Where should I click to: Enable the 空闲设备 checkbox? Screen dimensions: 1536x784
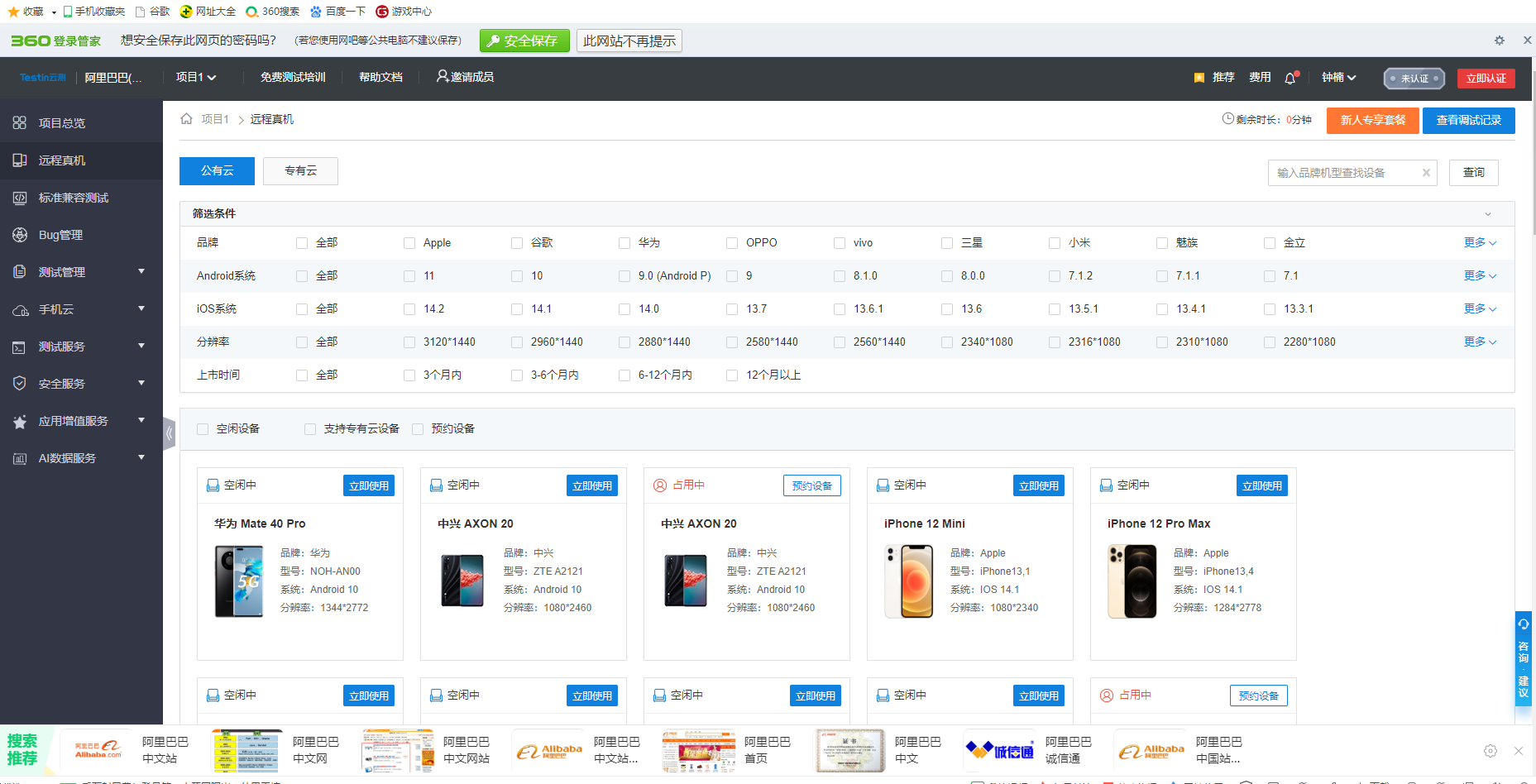click(203, 429)
